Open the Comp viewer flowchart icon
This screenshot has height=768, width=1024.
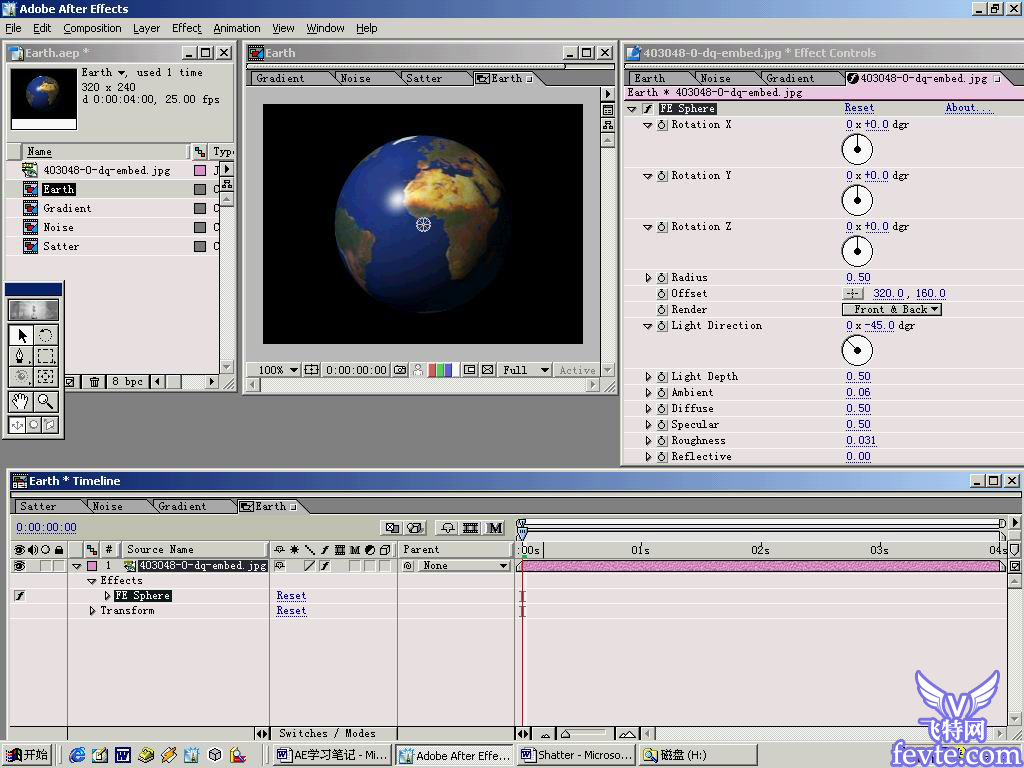point(608,125)
